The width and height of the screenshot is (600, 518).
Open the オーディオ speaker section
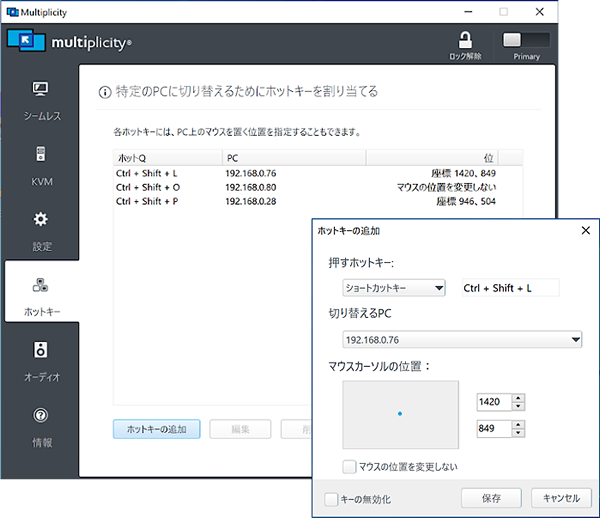click(x=41, y=362)
